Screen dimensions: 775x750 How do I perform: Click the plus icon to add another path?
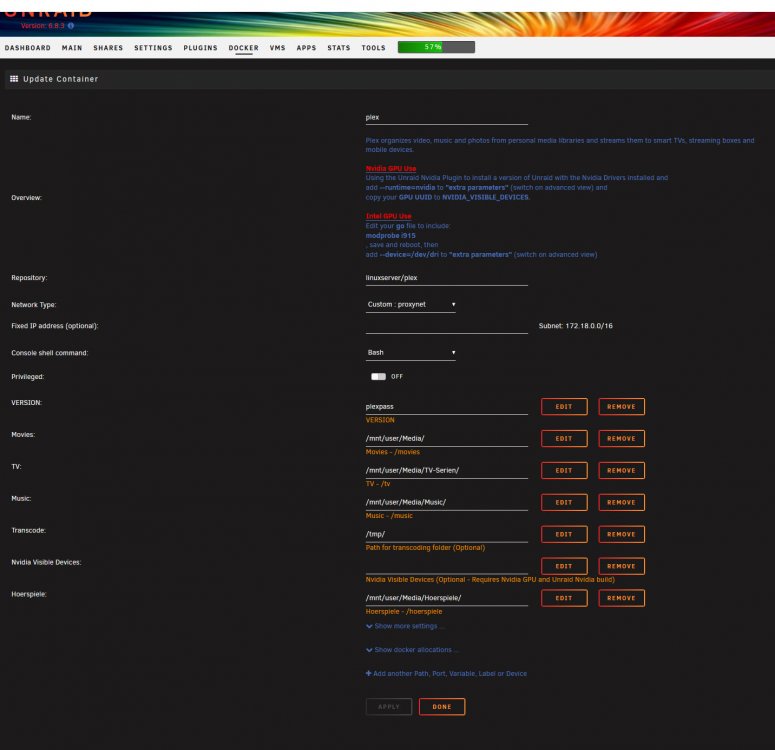click(368, 673)
